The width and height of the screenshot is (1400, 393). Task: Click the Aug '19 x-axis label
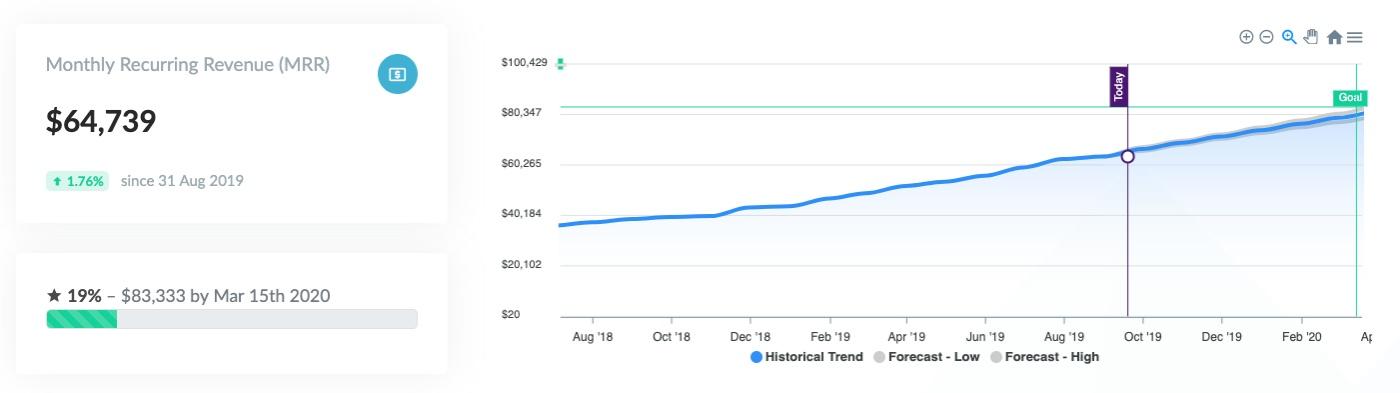[1064, 337]
